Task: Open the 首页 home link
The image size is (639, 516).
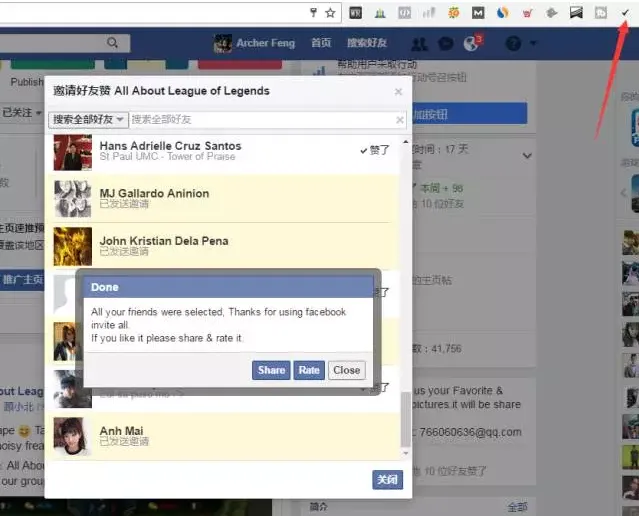Action: (x=321, y=43)
